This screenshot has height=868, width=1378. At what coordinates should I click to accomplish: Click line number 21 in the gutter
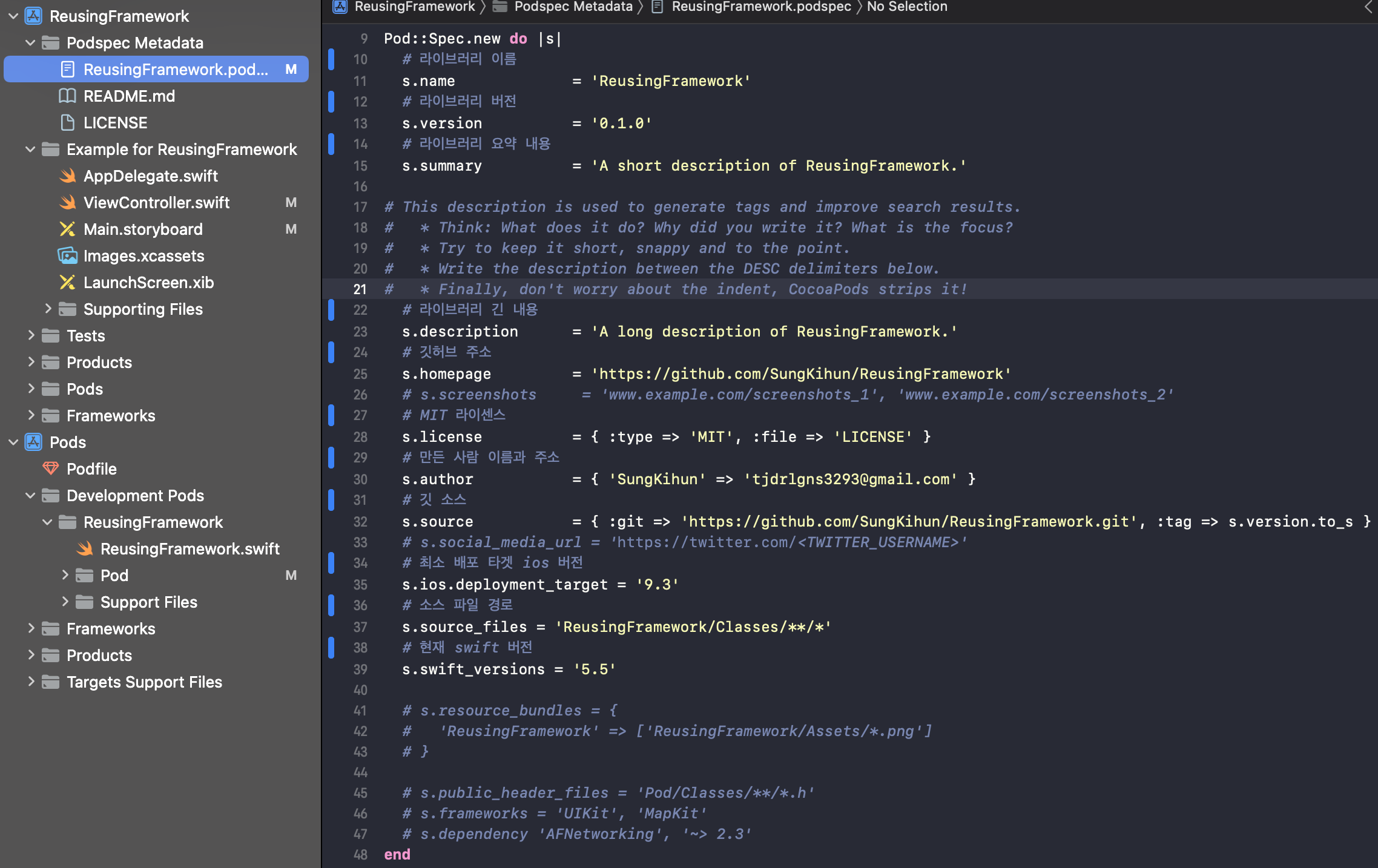click(360, 289)
